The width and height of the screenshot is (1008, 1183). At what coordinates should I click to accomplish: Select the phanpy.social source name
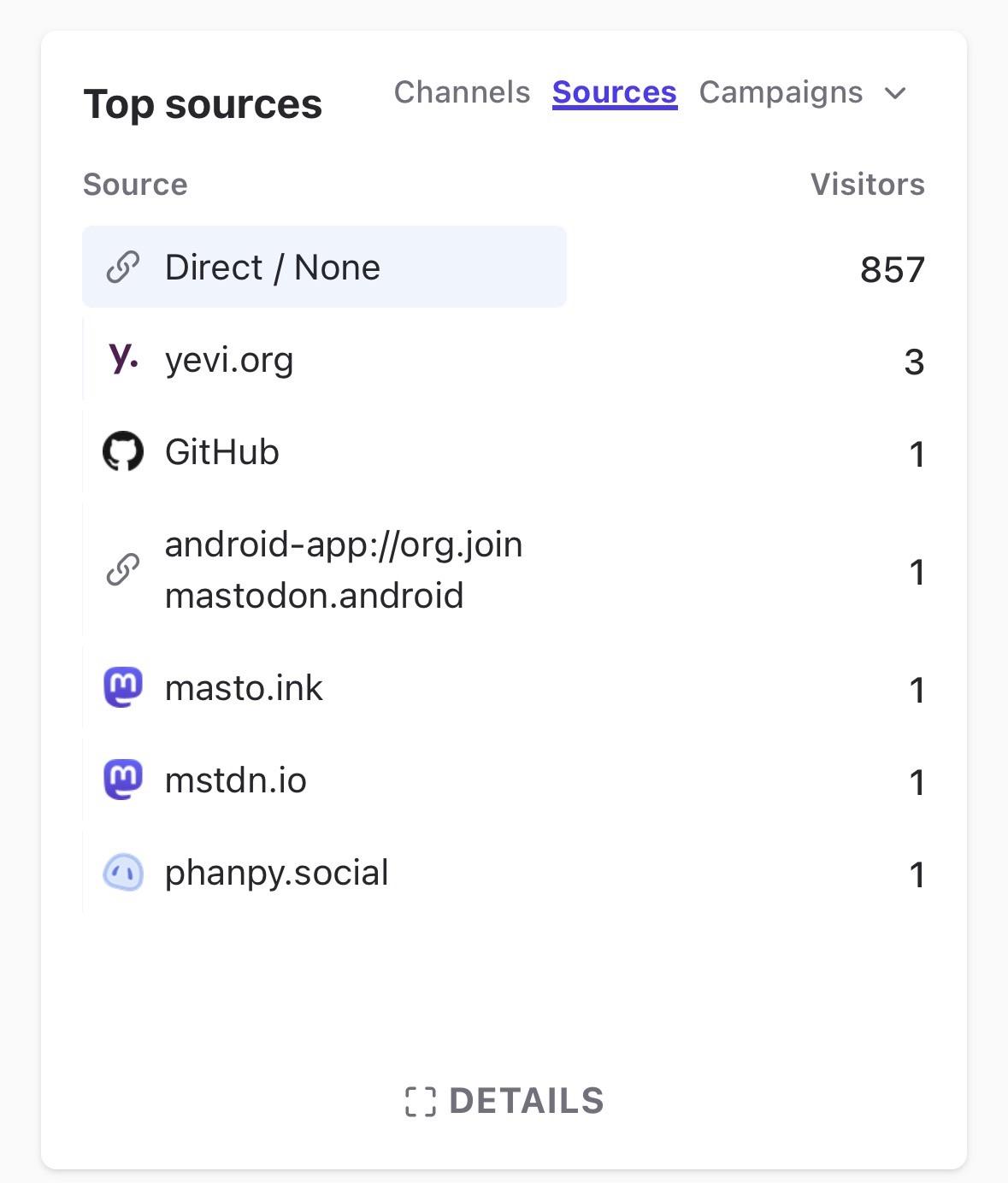tap(276, 873)
